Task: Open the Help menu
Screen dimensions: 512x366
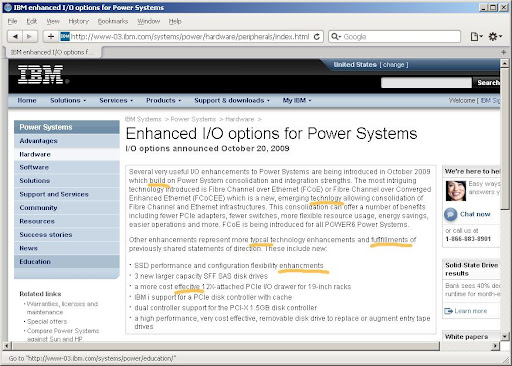Action: point(175,21)
